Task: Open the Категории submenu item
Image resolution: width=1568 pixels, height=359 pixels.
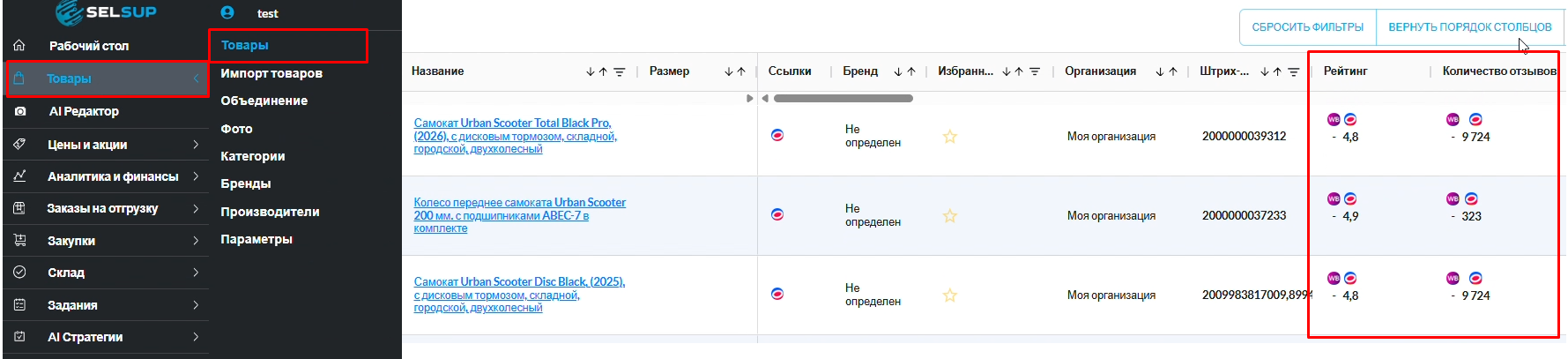Action: (x=252, y=156)
